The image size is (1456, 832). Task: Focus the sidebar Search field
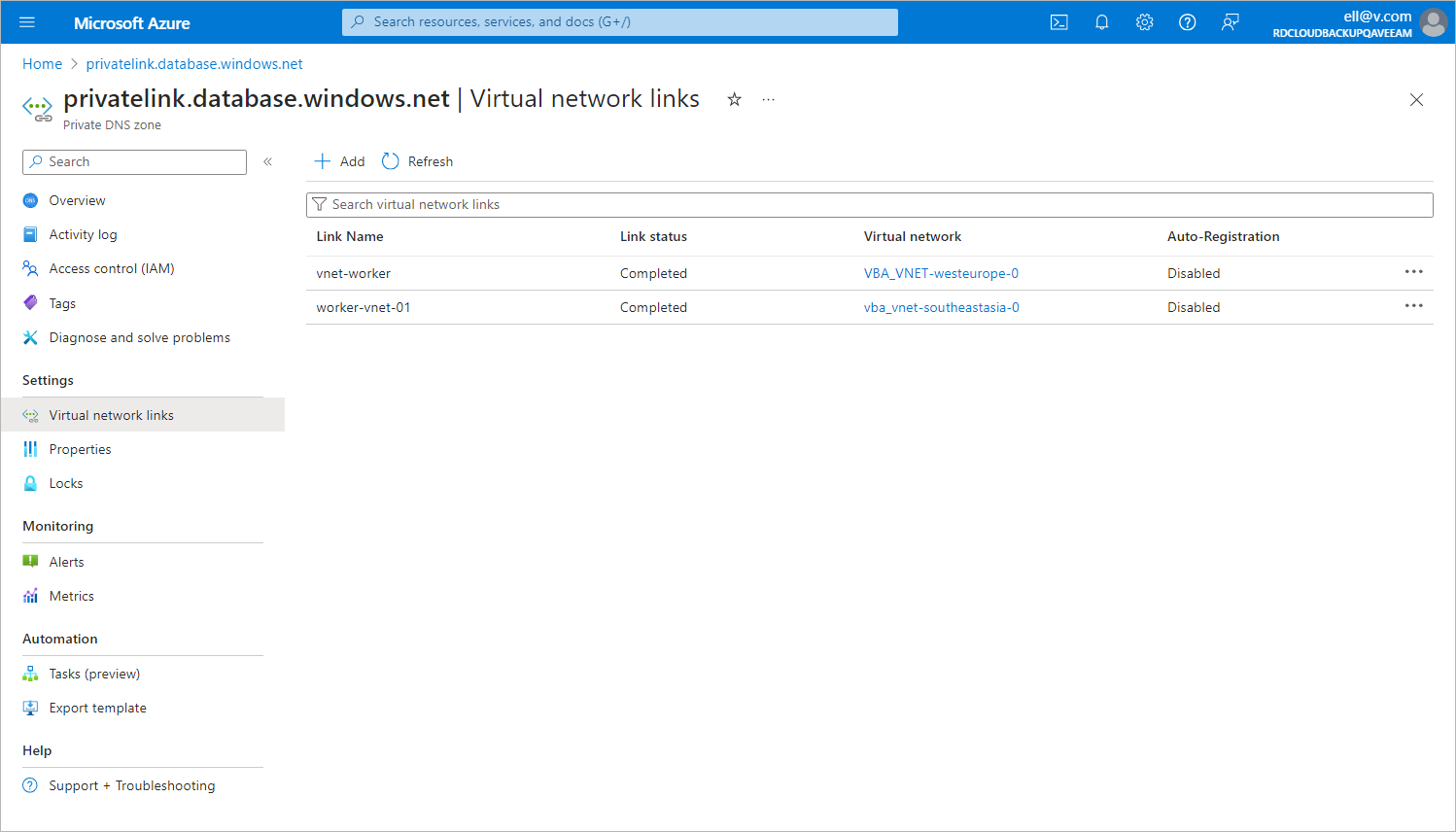click(x=134, y=162)
